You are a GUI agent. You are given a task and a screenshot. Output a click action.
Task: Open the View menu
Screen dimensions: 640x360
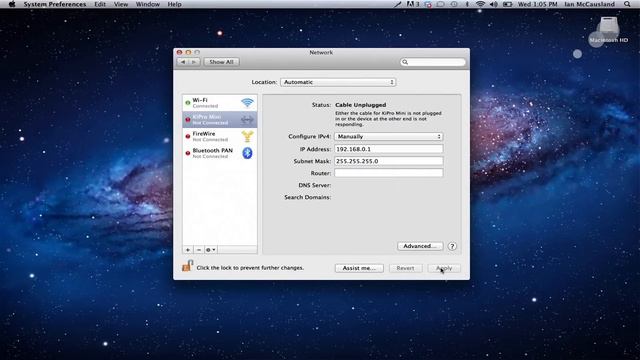(x=121, y=4)
